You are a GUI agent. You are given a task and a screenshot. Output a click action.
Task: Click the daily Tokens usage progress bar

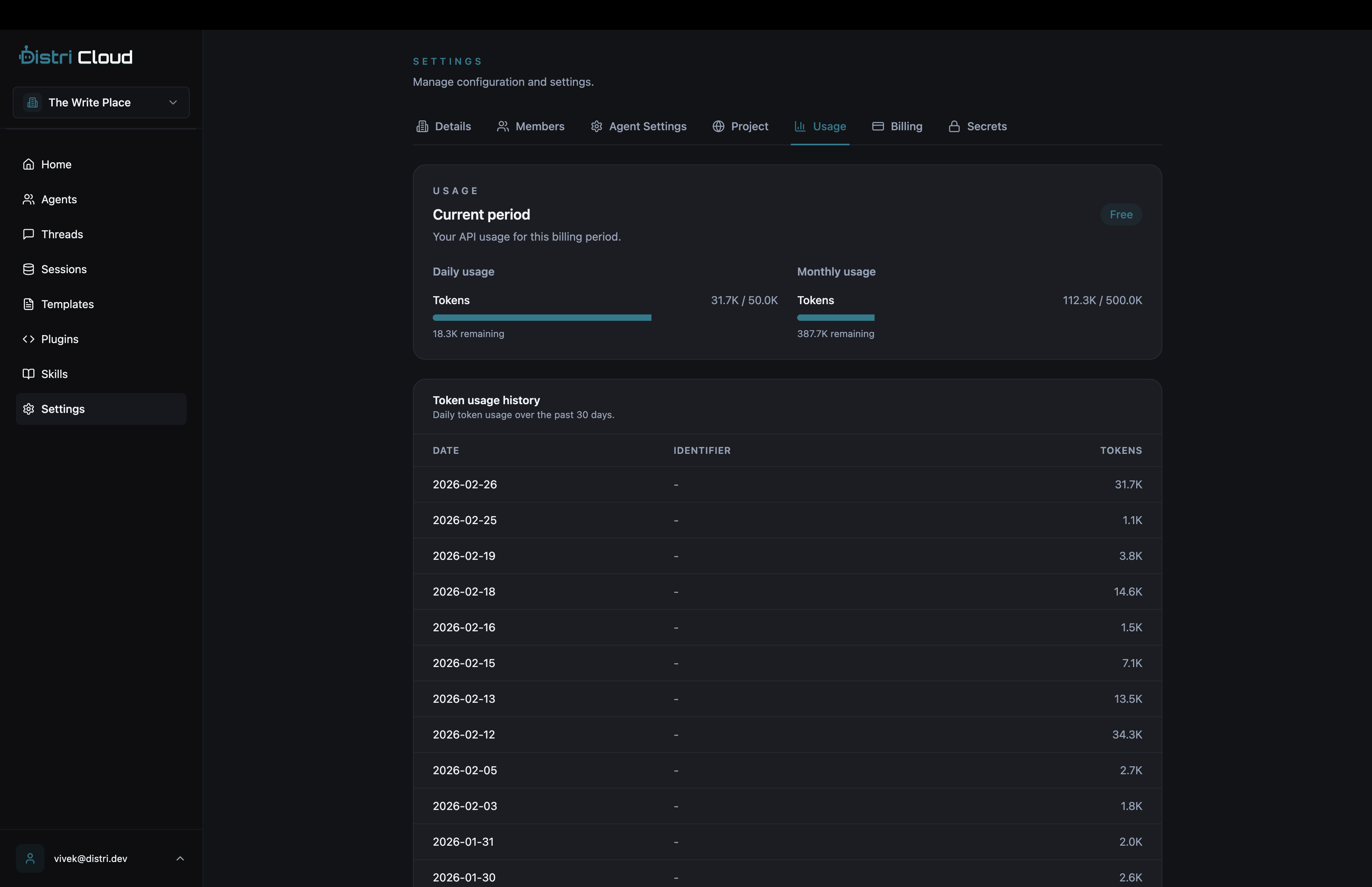tap(542, 317)
